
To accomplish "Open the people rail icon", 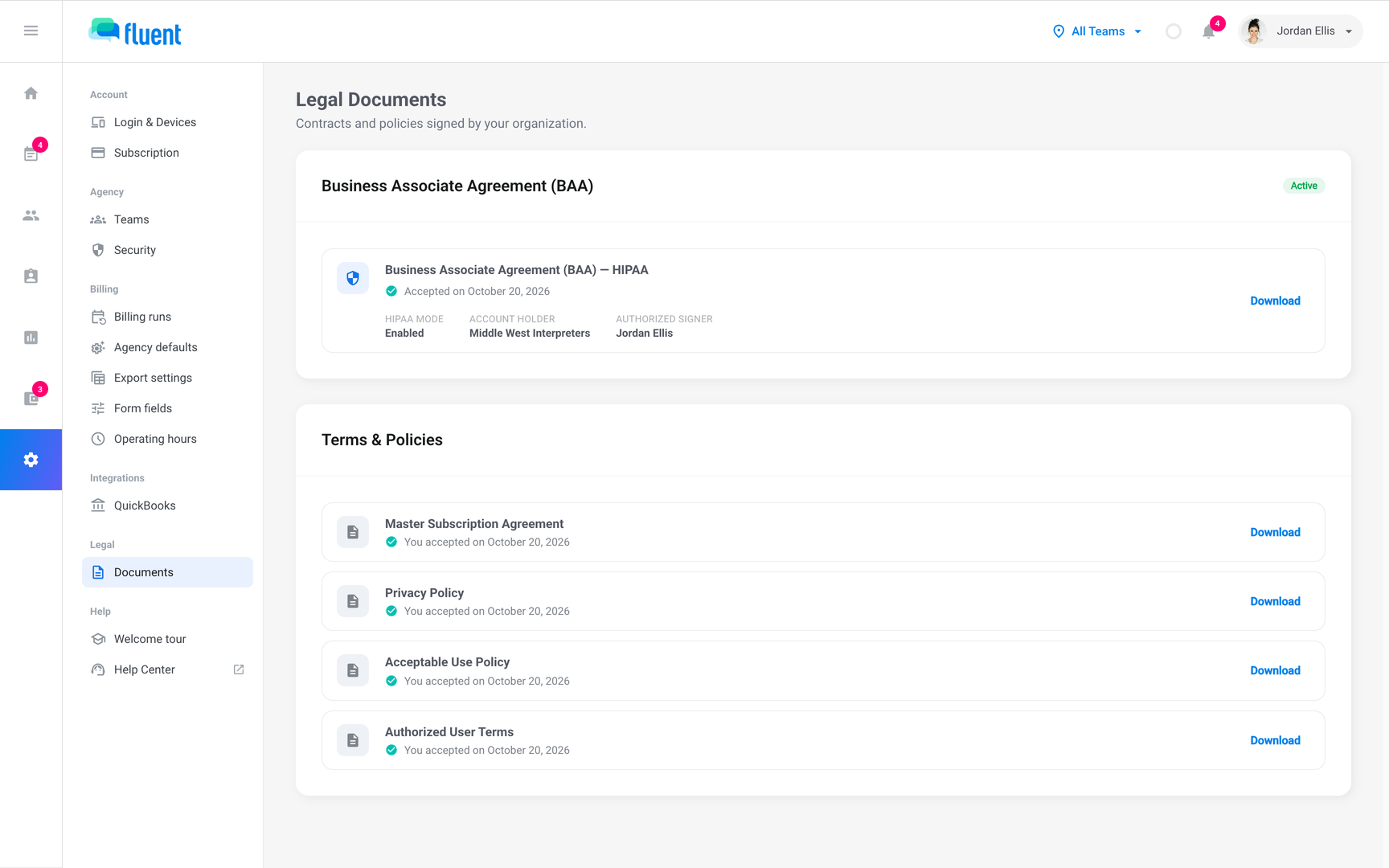I will (31, 215).
